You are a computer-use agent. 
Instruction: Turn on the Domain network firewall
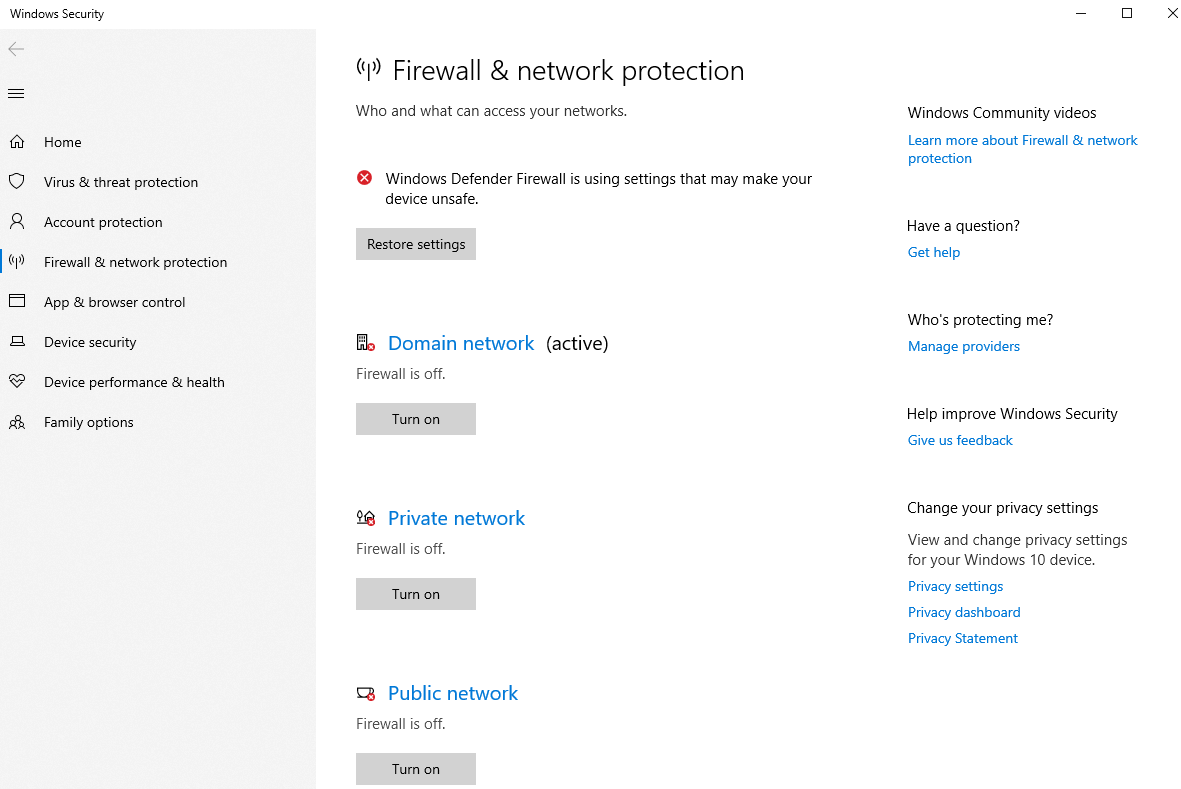click(x=415, y=418)
